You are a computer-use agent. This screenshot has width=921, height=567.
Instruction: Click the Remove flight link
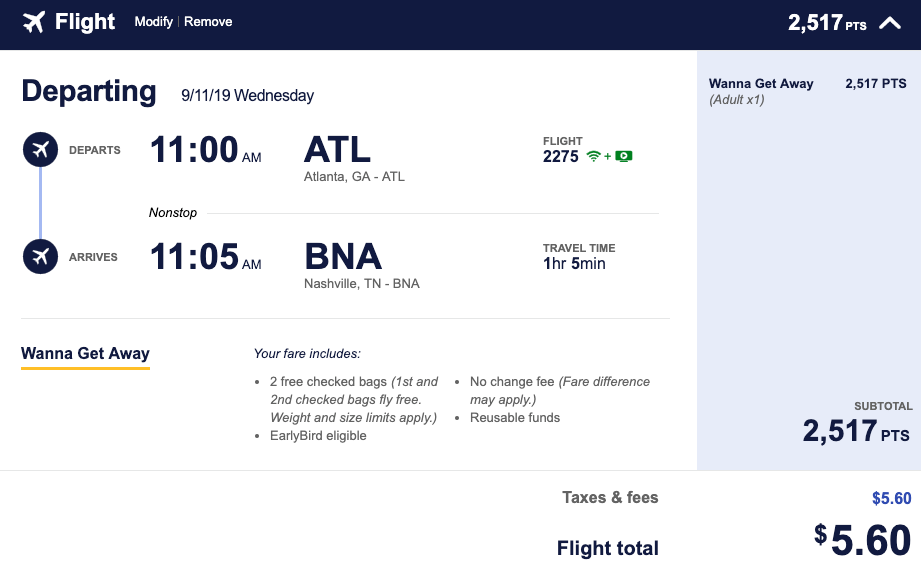pos(208,22)
